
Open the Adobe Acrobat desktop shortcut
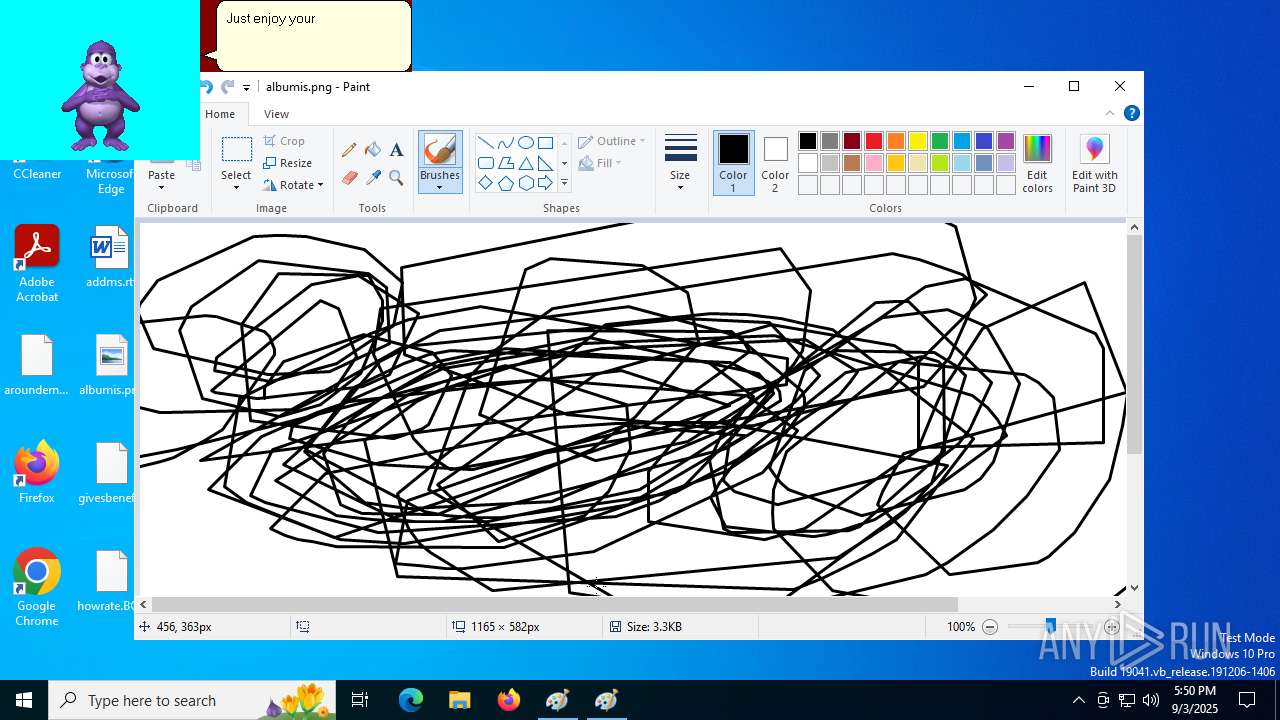pos(37,264)
